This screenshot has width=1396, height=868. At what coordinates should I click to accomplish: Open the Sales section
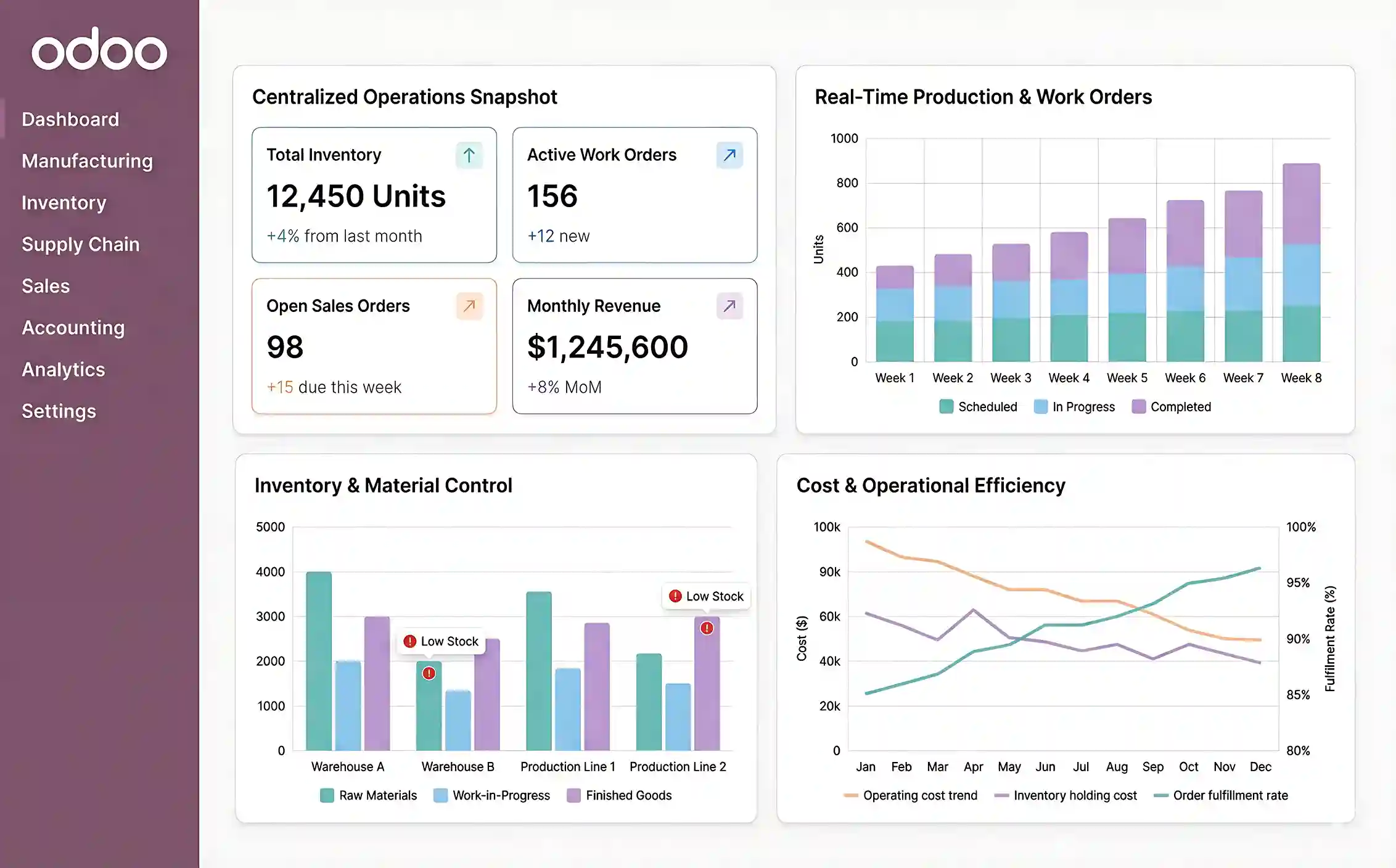point(46,286)
